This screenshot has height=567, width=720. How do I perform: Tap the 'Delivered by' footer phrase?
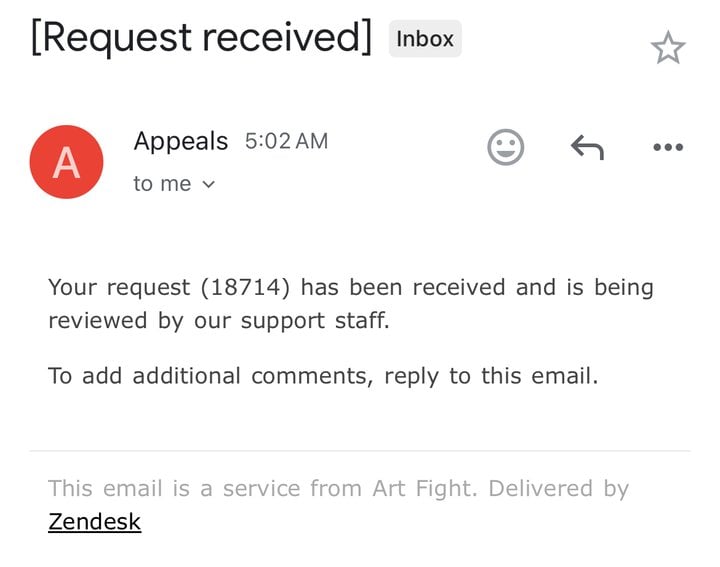pyautogui.click(x=558, y=488)
